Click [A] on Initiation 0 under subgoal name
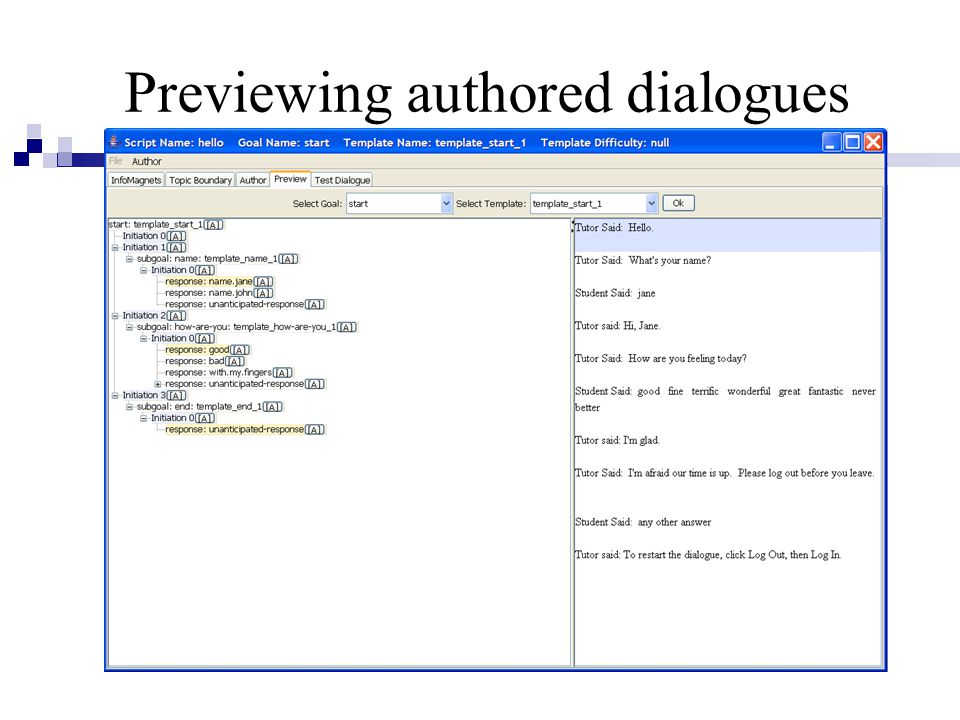The image size is (960, 720). point(205,270)
